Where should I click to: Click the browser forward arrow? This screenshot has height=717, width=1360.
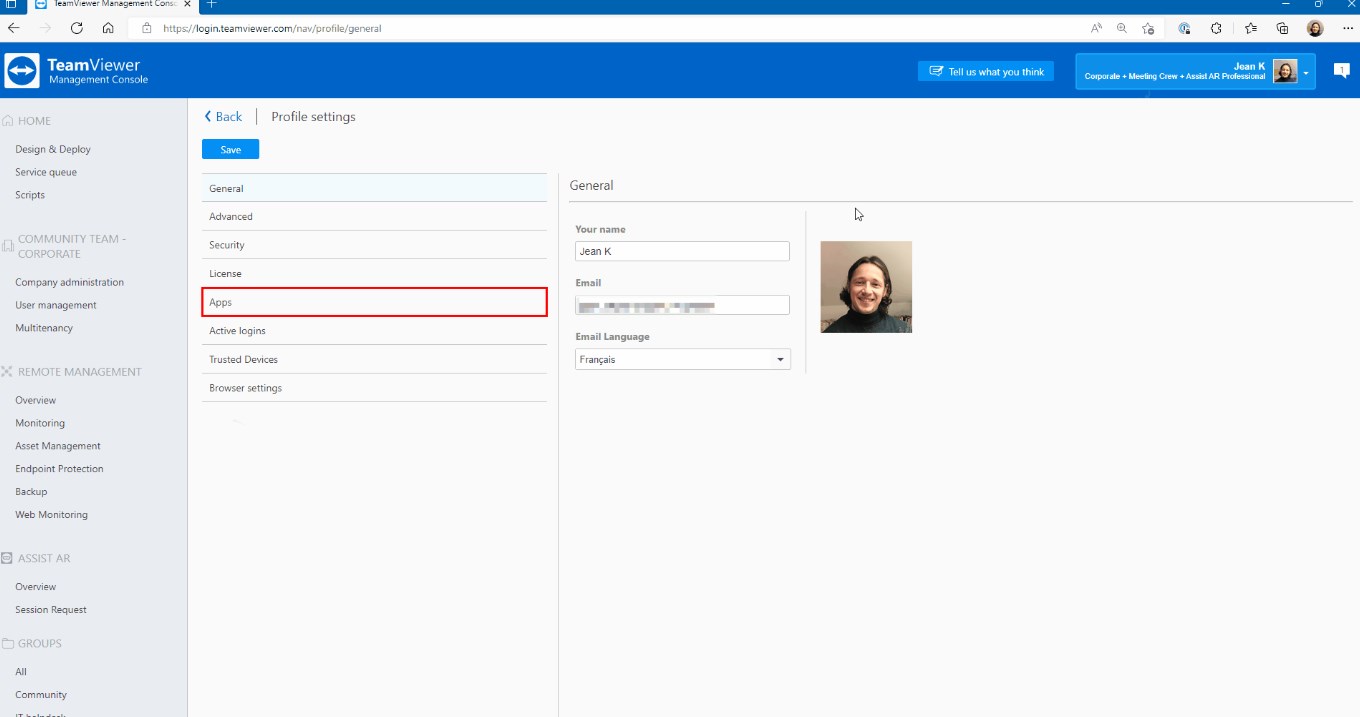coord(45,28)
